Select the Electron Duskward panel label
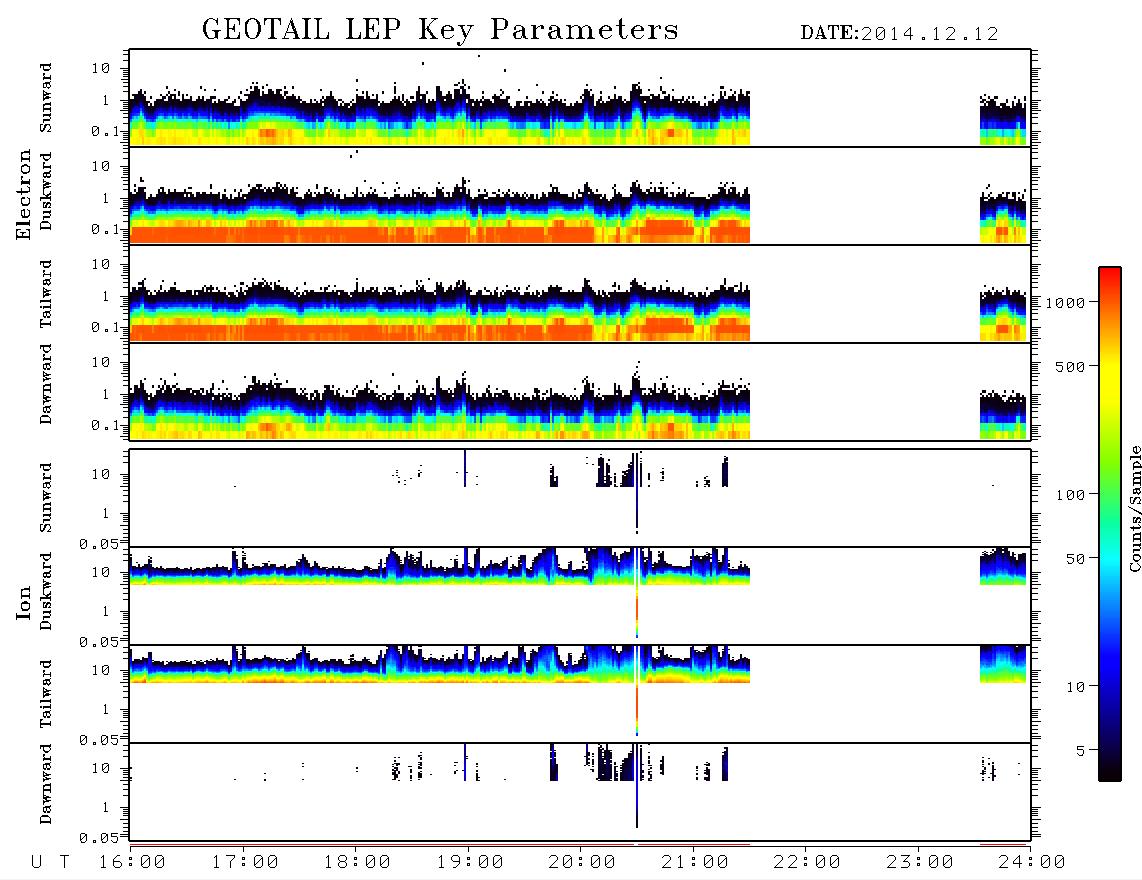Viewport: 1142px width, 880px height. click(x=46, y=192)
